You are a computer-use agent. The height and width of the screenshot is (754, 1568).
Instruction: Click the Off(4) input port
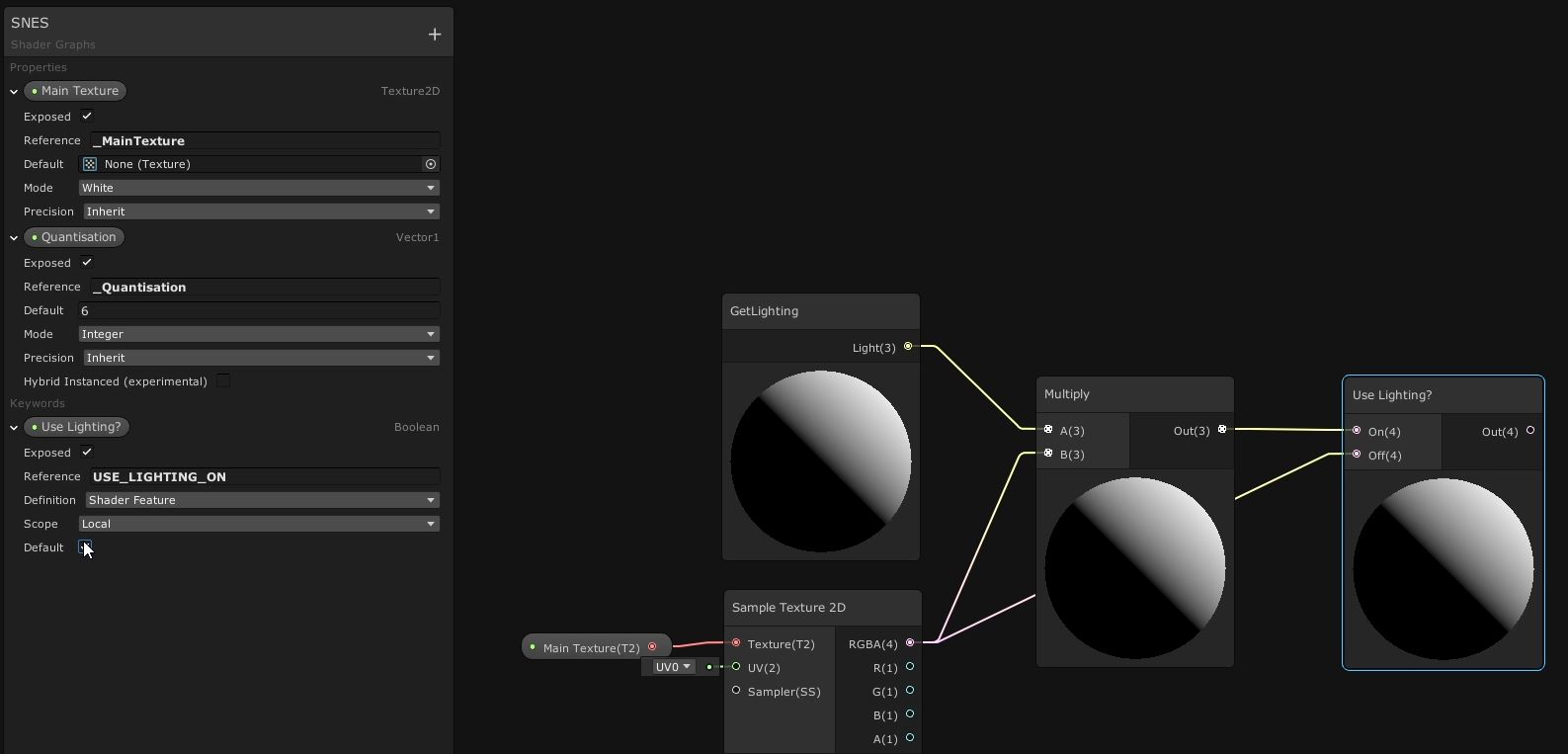(1357, 455)
